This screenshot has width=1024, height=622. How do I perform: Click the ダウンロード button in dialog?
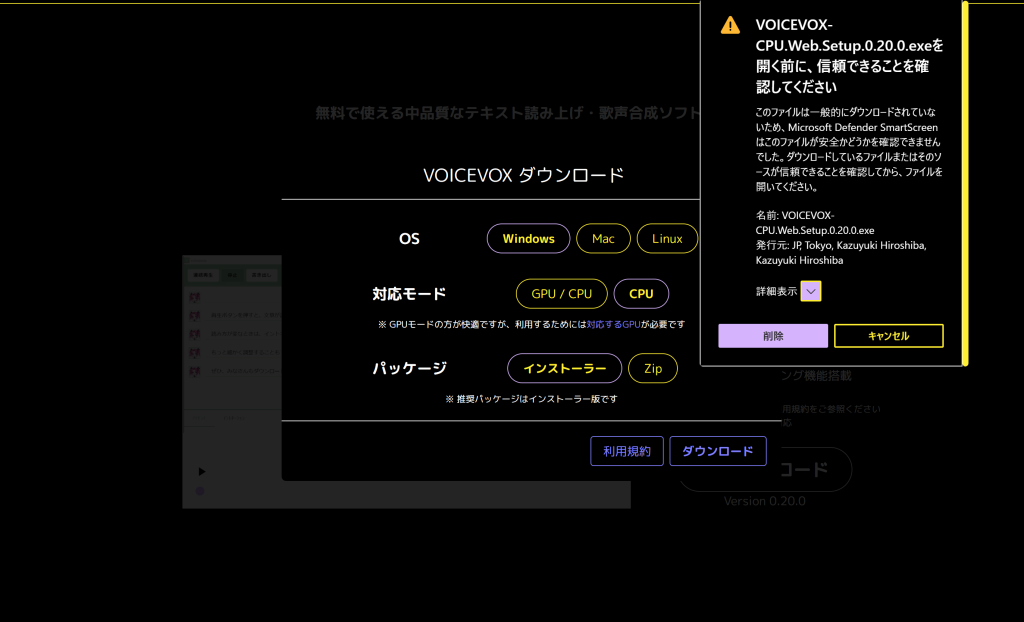717,451
